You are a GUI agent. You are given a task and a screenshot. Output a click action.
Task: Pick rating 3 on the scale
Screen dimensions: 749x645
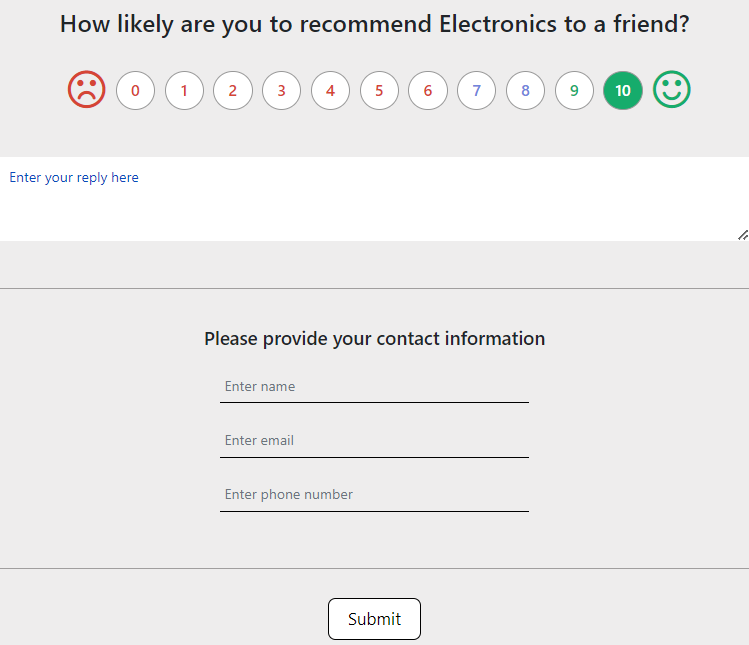point(281,91)
